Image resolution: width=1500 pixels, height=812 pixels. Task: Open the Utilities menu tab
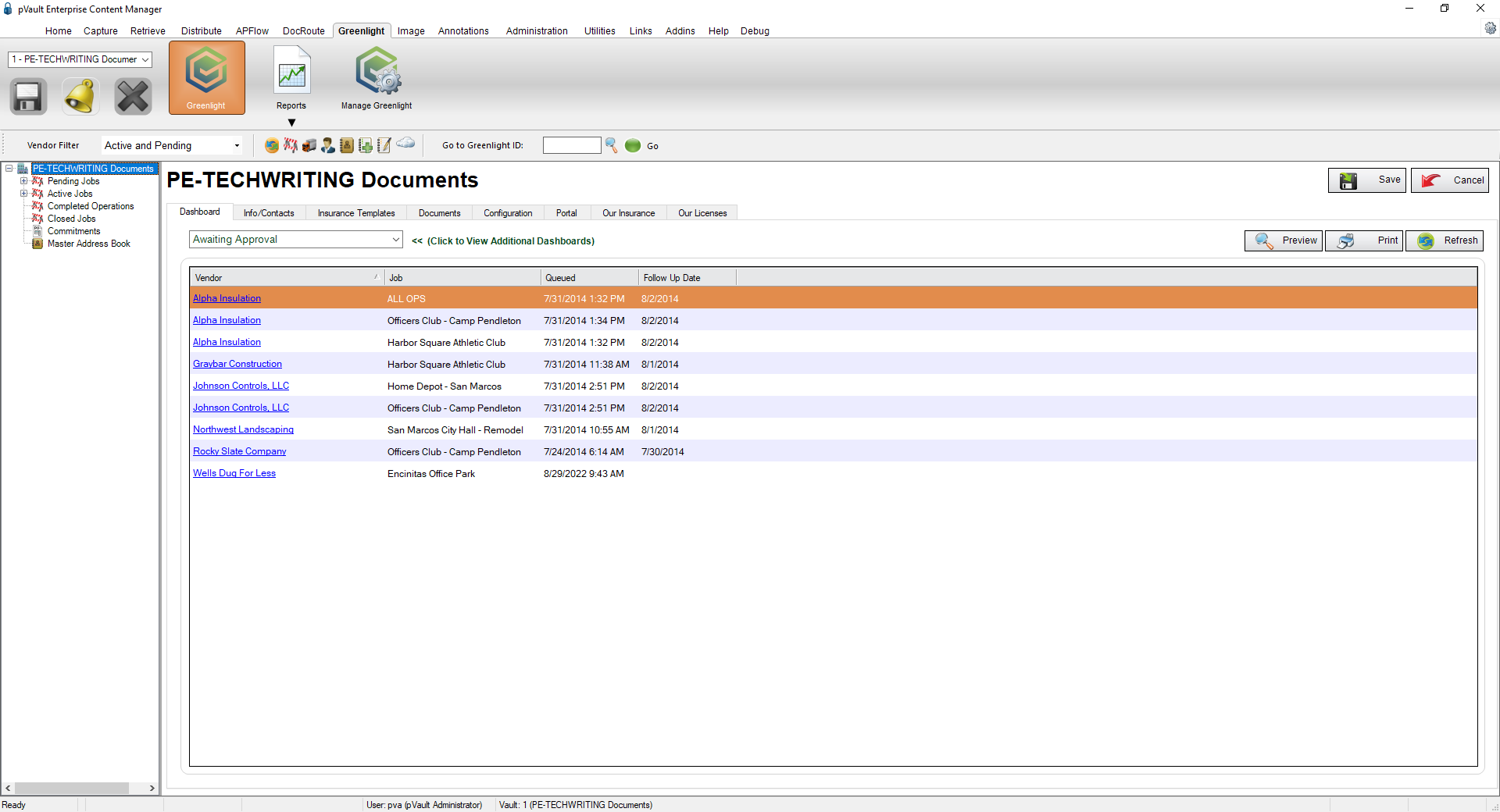tap(600, 31)
